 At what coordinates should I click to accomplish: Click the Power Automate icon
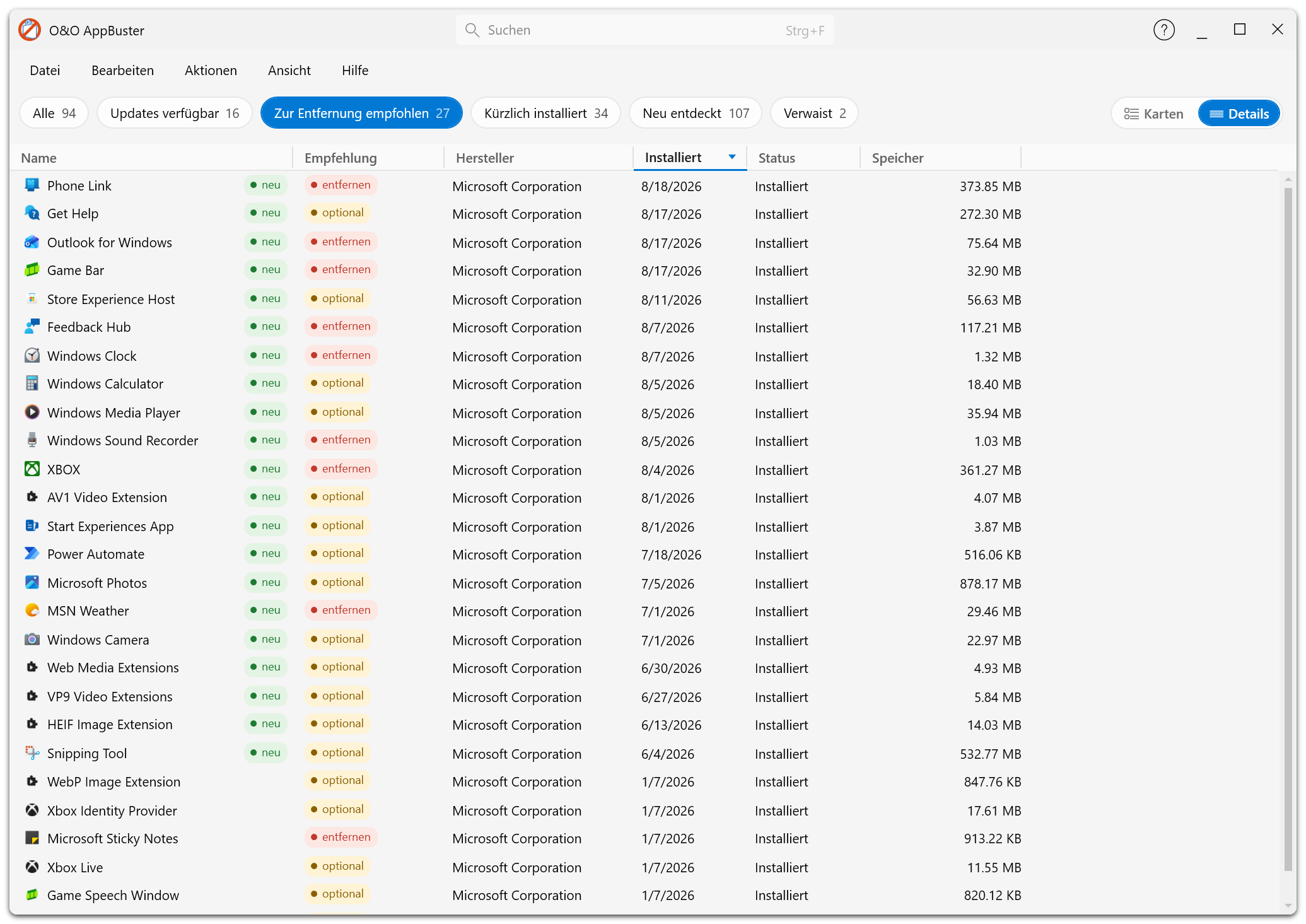[32, 553]
